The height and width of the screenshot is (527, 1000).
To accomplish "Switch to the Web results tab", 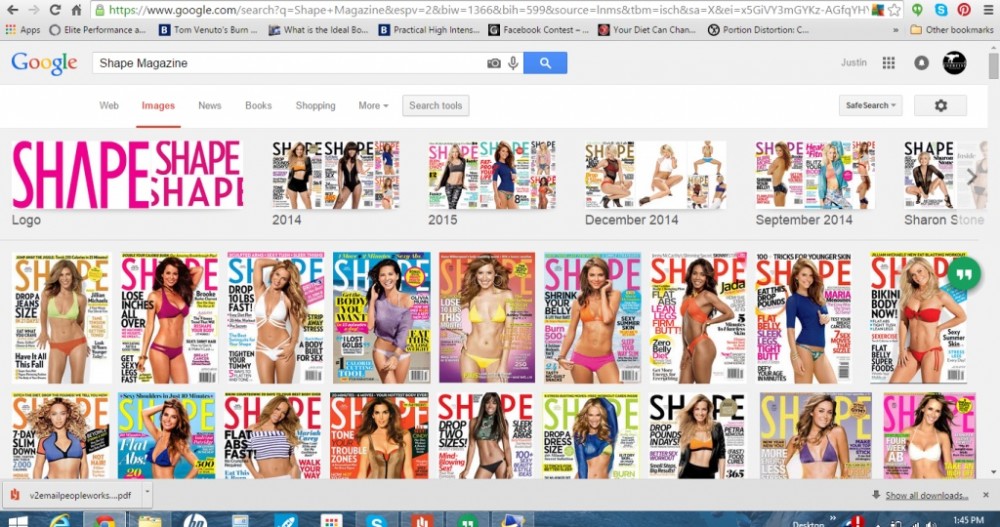I will point(109,106).
